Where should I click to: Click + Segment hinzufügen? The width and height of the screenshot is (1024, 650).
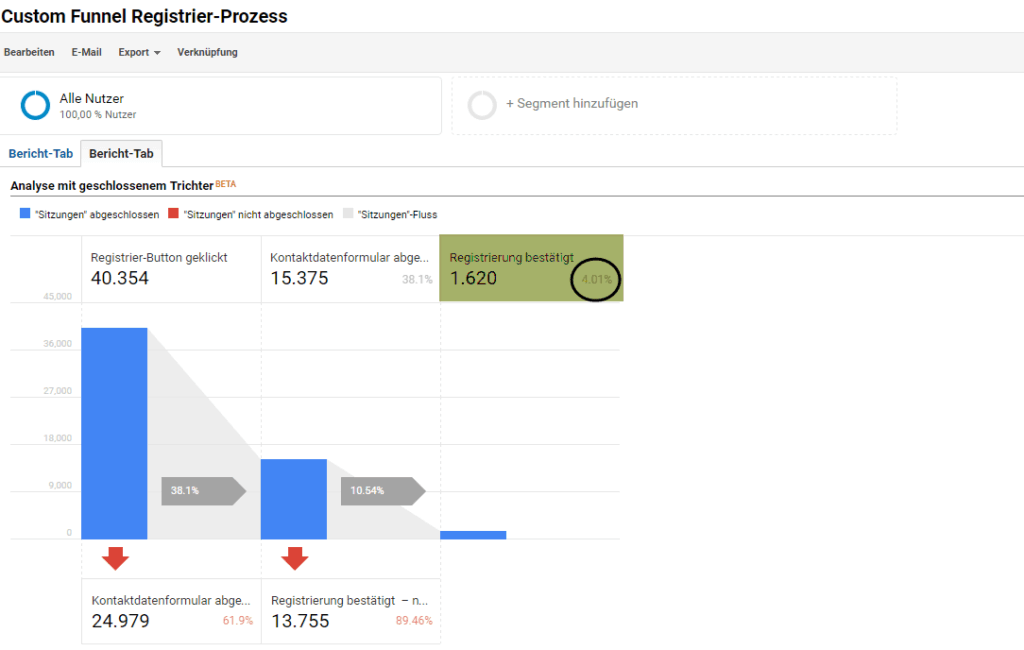pos(571,104)
